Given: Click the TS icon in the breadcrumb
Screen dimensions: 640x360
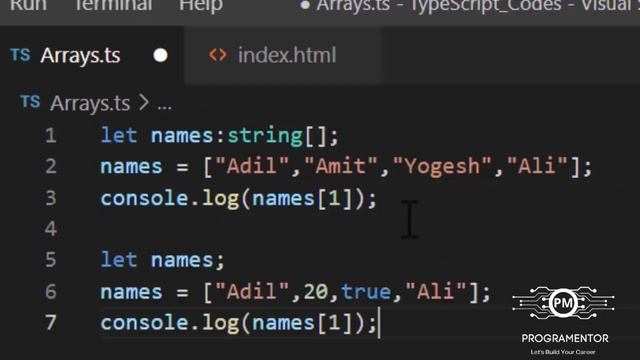Looking at the screenshot, I should pyautogui.click(x=31, y=102).
